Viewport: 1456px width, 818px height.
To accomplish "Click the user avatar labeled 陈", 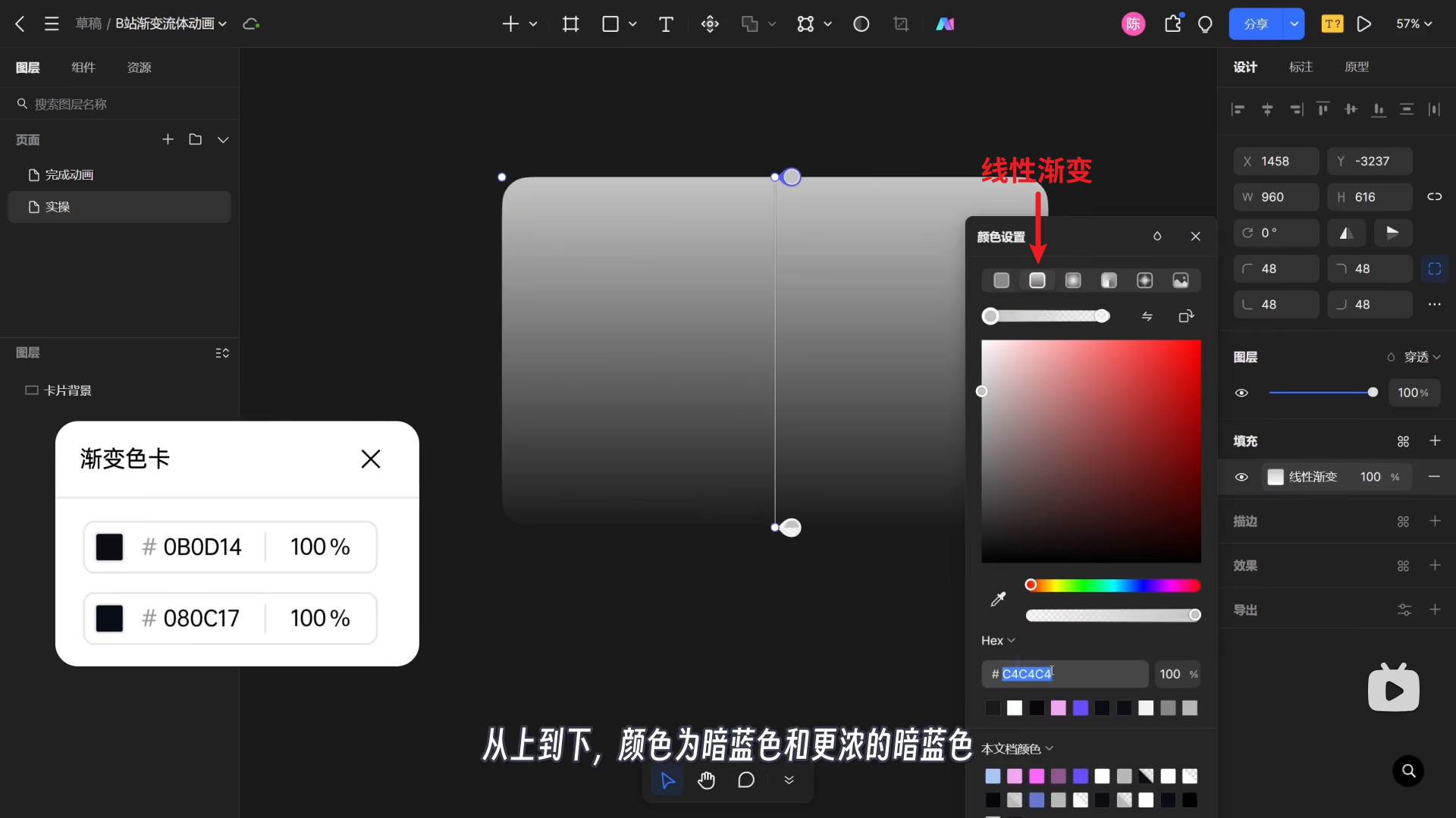I will point(1133,24).
